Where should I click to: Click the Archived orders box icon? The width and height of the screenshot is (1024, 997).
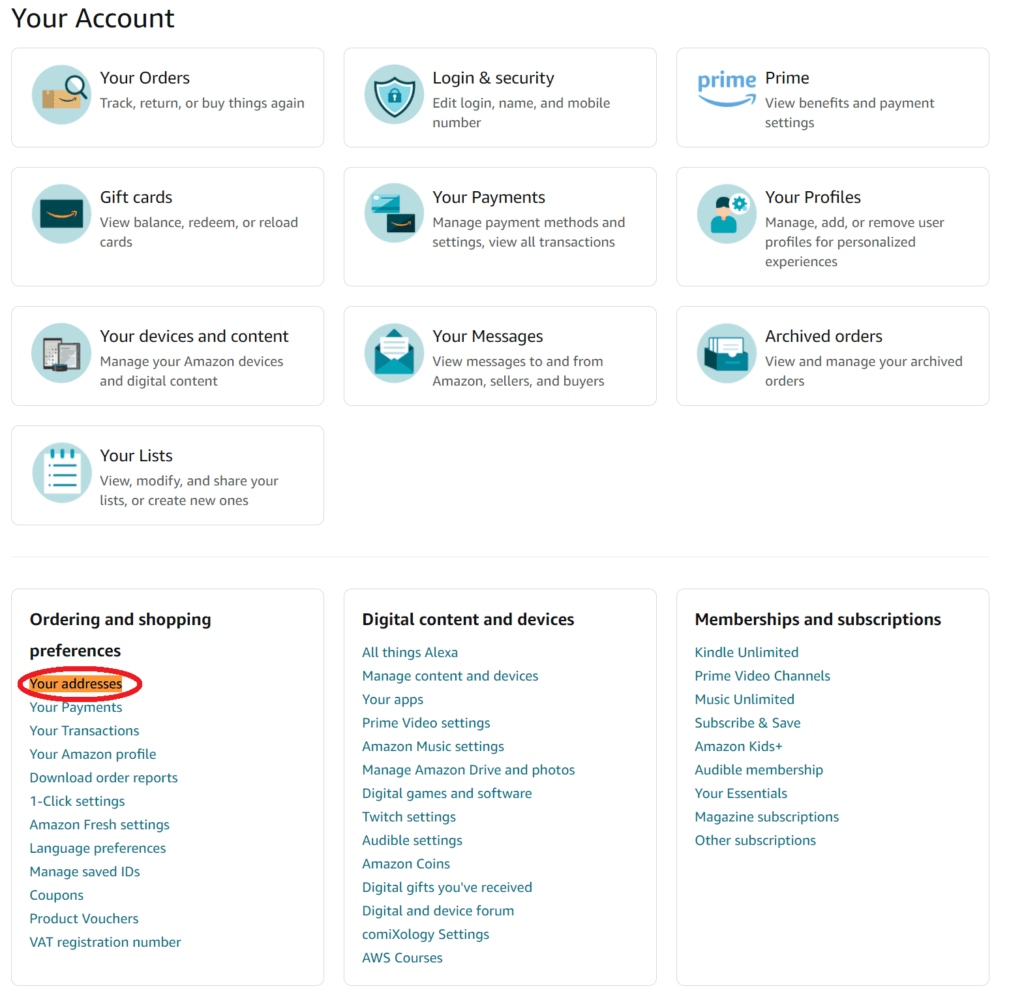pos(726,353)
